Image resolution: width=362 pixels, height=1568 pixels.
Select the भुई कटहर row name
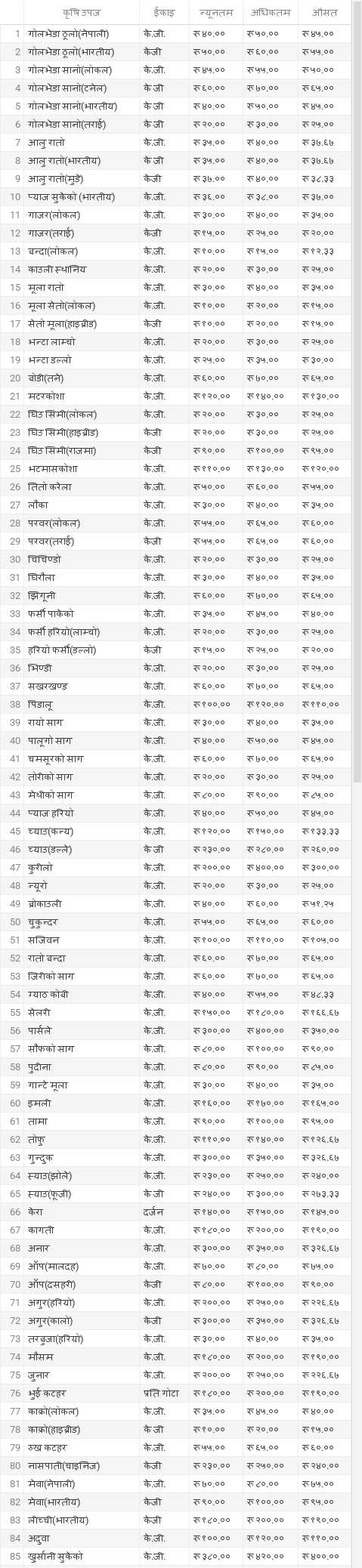coord(48,1394)
